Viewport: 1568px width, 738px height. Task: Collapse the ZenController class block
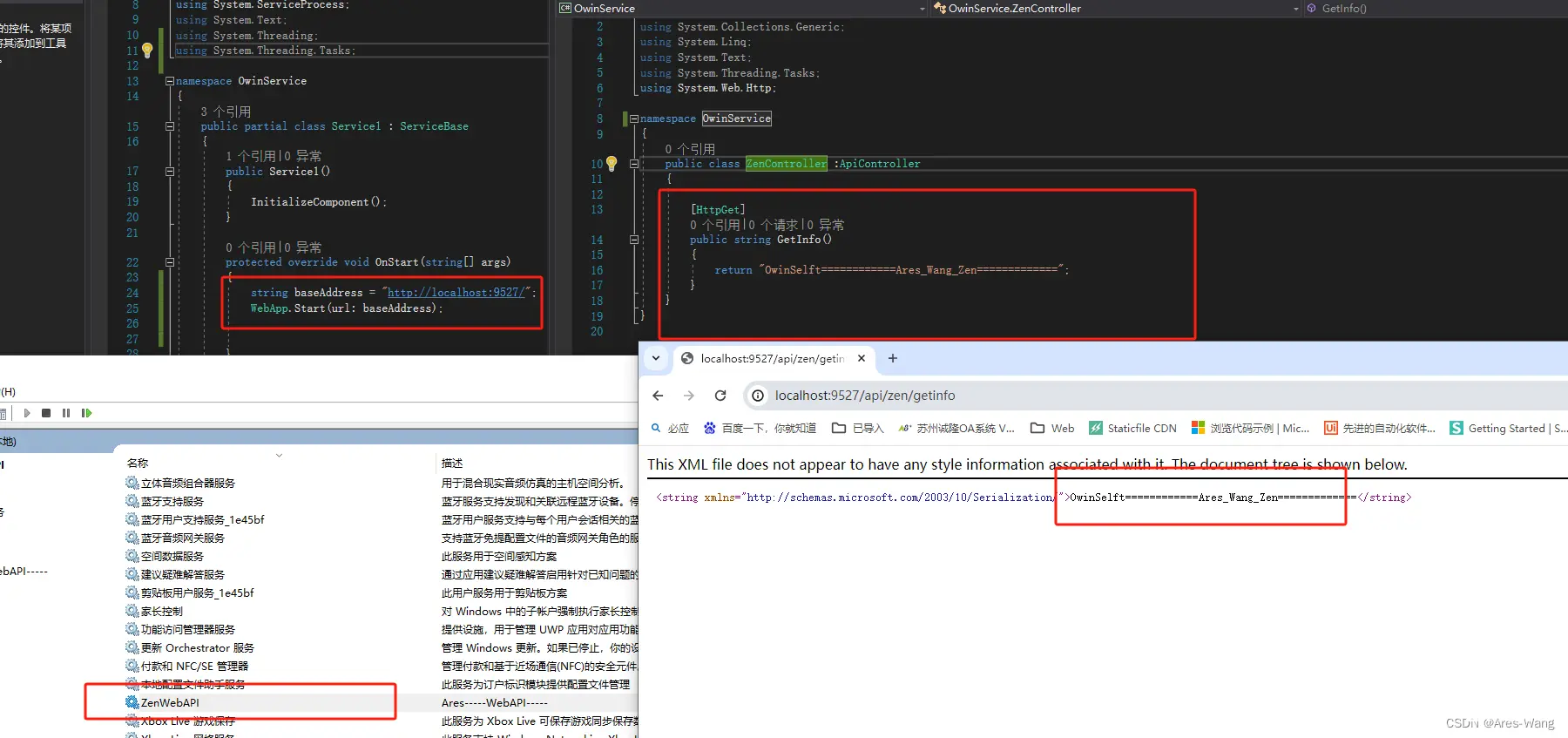(634, 164)
